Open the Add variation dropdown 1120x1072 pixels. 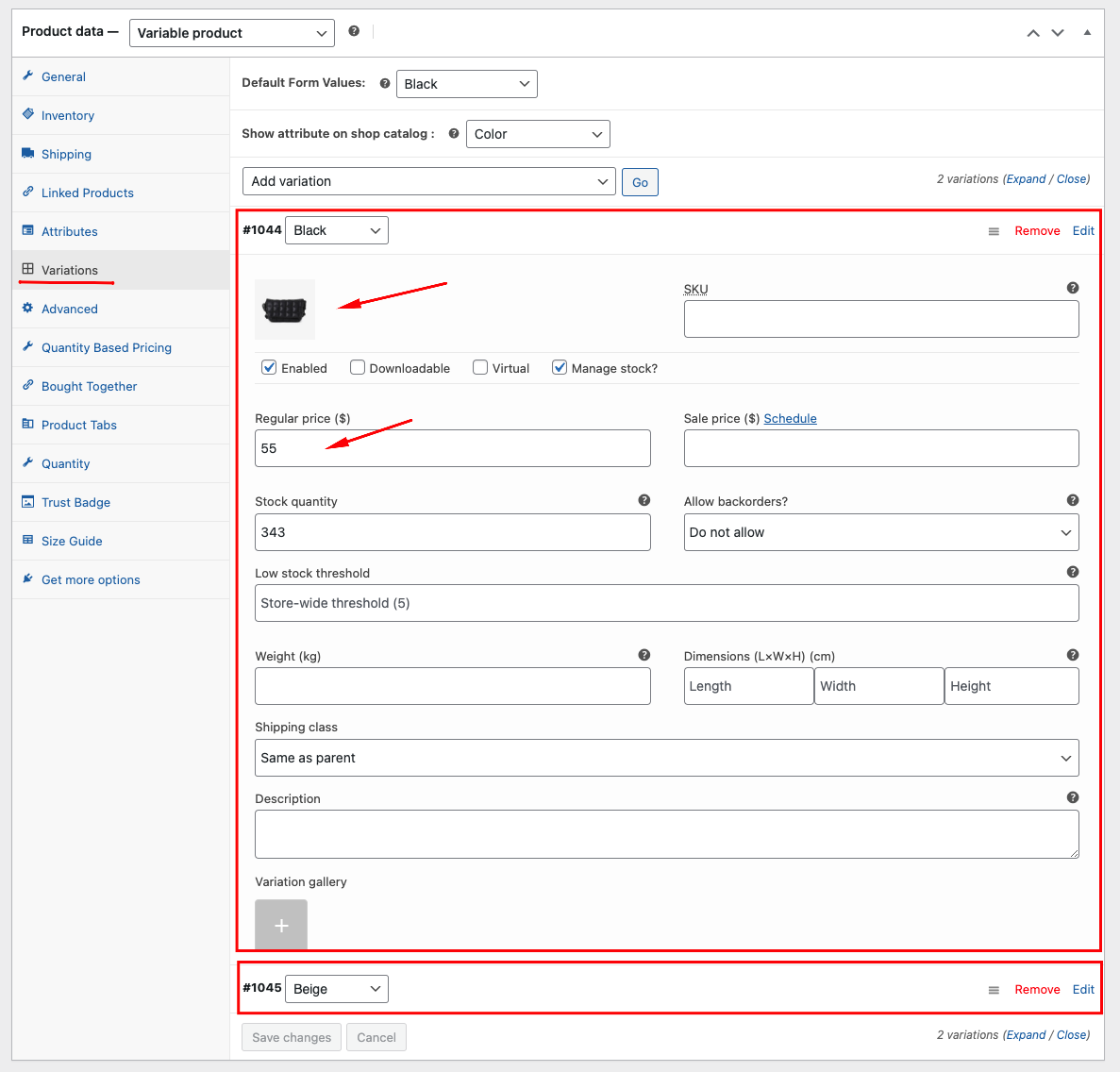tap(429, 181)
